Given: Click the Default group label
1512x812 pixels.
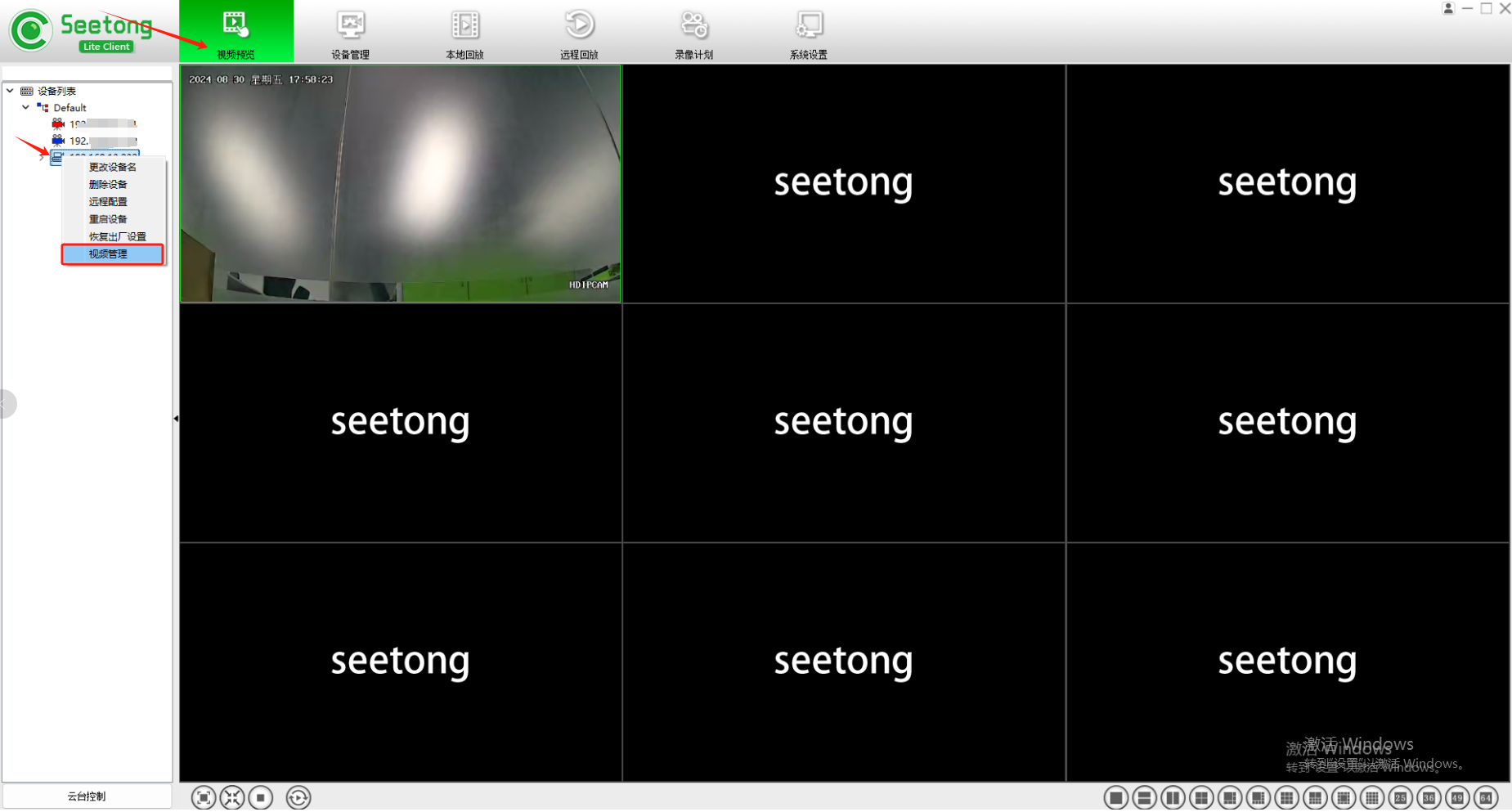Looking at the screenshot, I should (x=70, y=108).
